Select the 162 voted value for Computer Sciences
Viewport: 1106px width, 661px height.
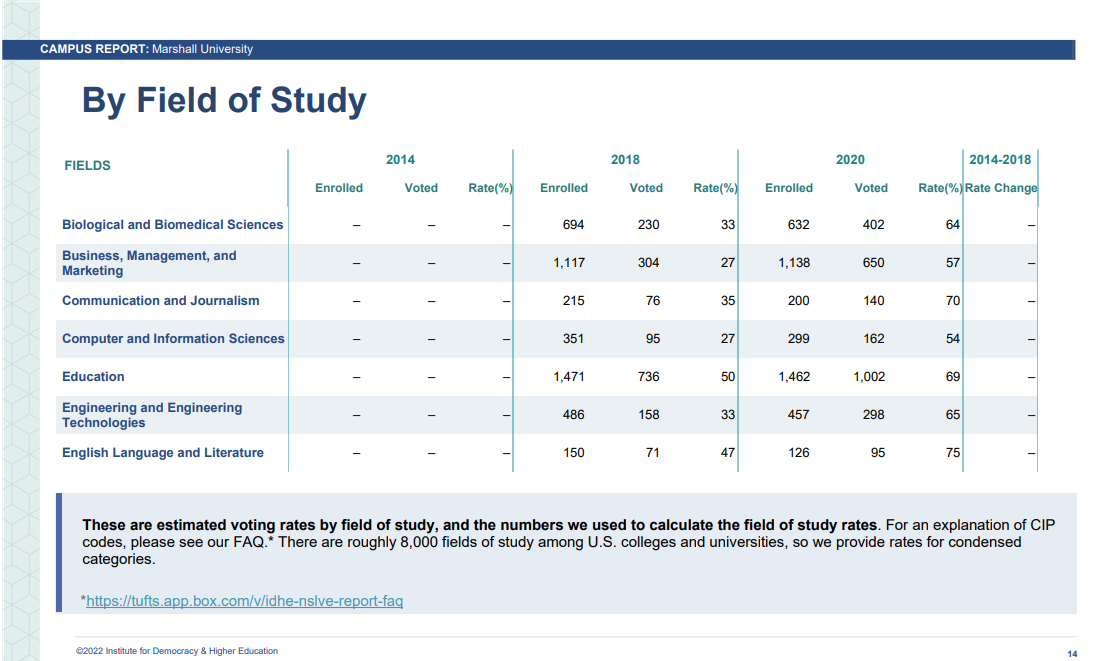point(873,339)
